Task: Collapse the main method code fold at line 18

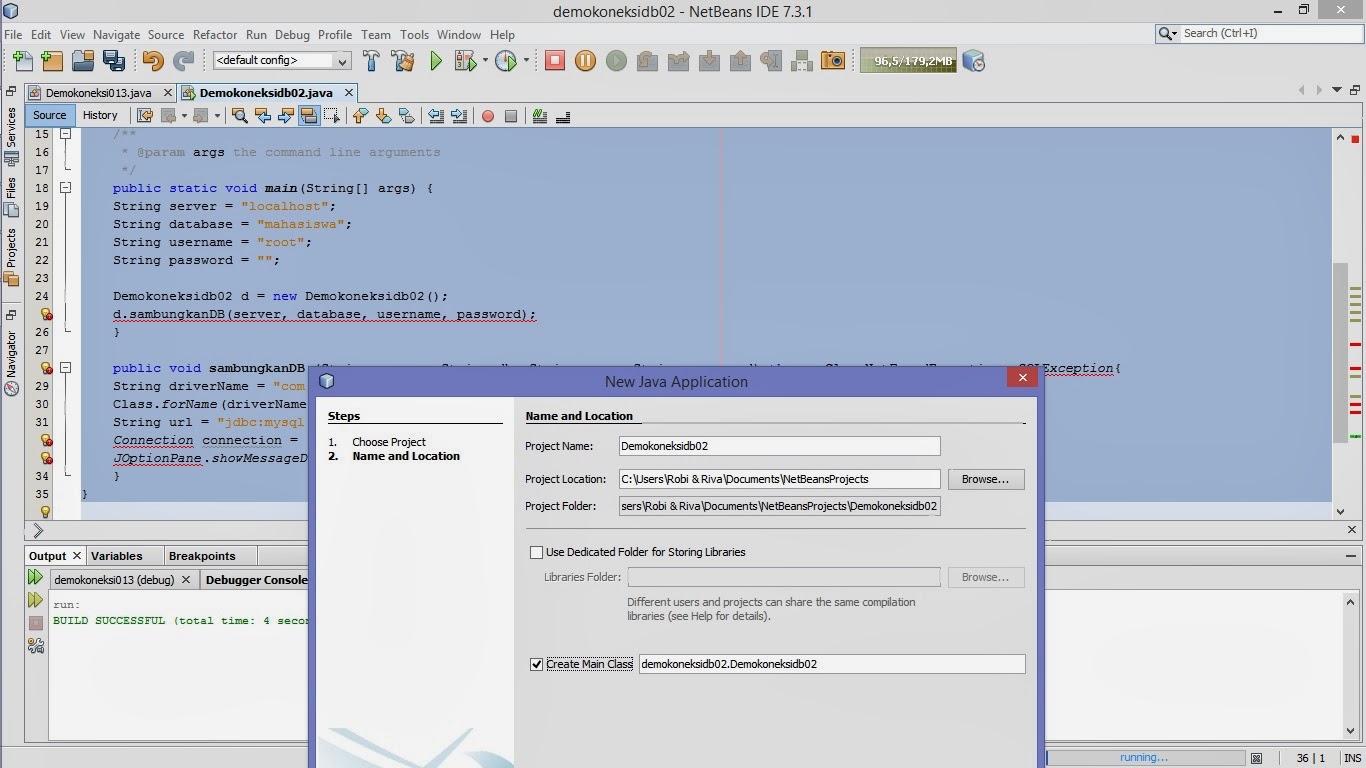Action: (x=65, y=188)
